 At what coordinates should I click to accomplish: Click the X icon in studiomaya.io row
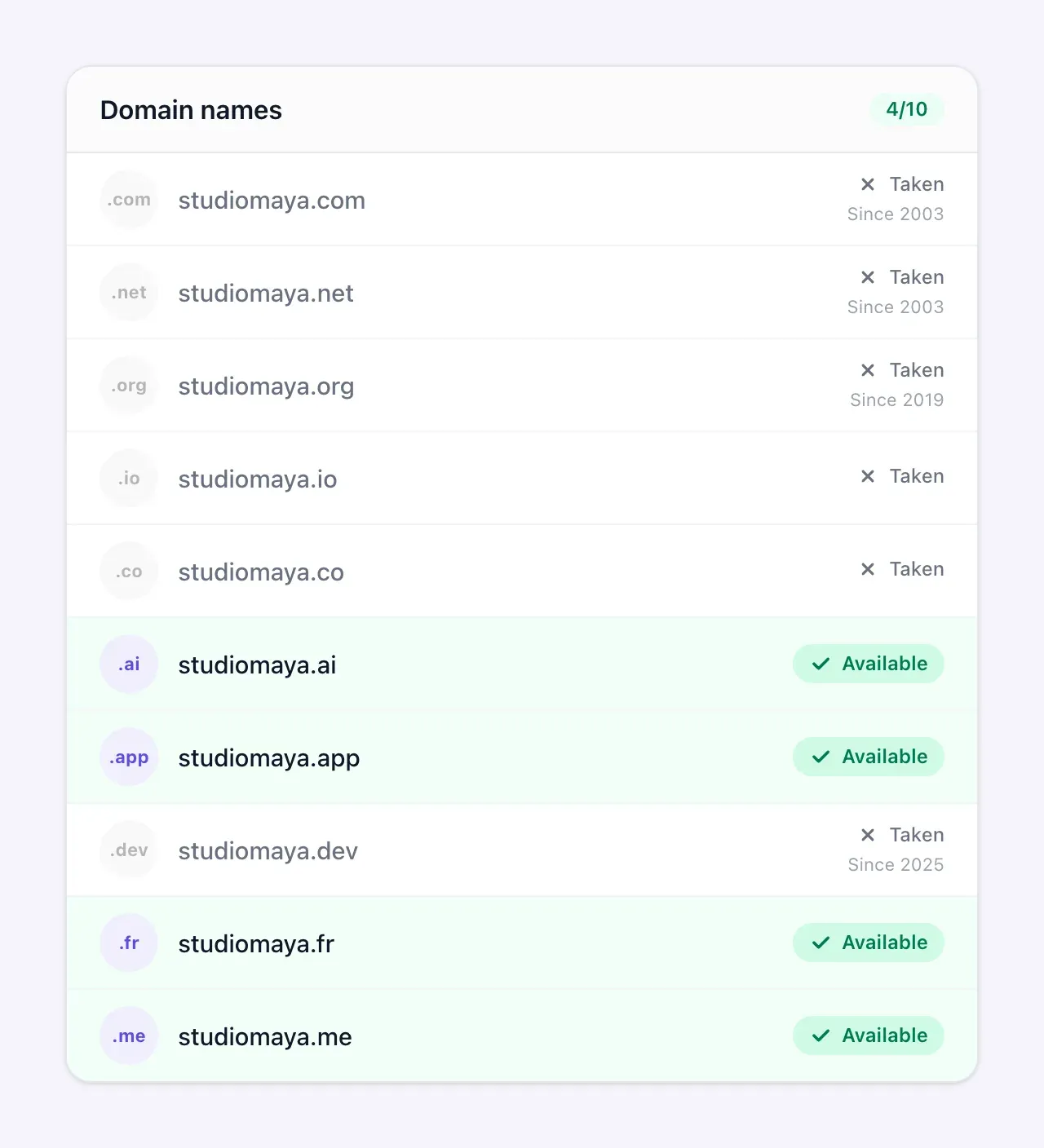point(868,476)
